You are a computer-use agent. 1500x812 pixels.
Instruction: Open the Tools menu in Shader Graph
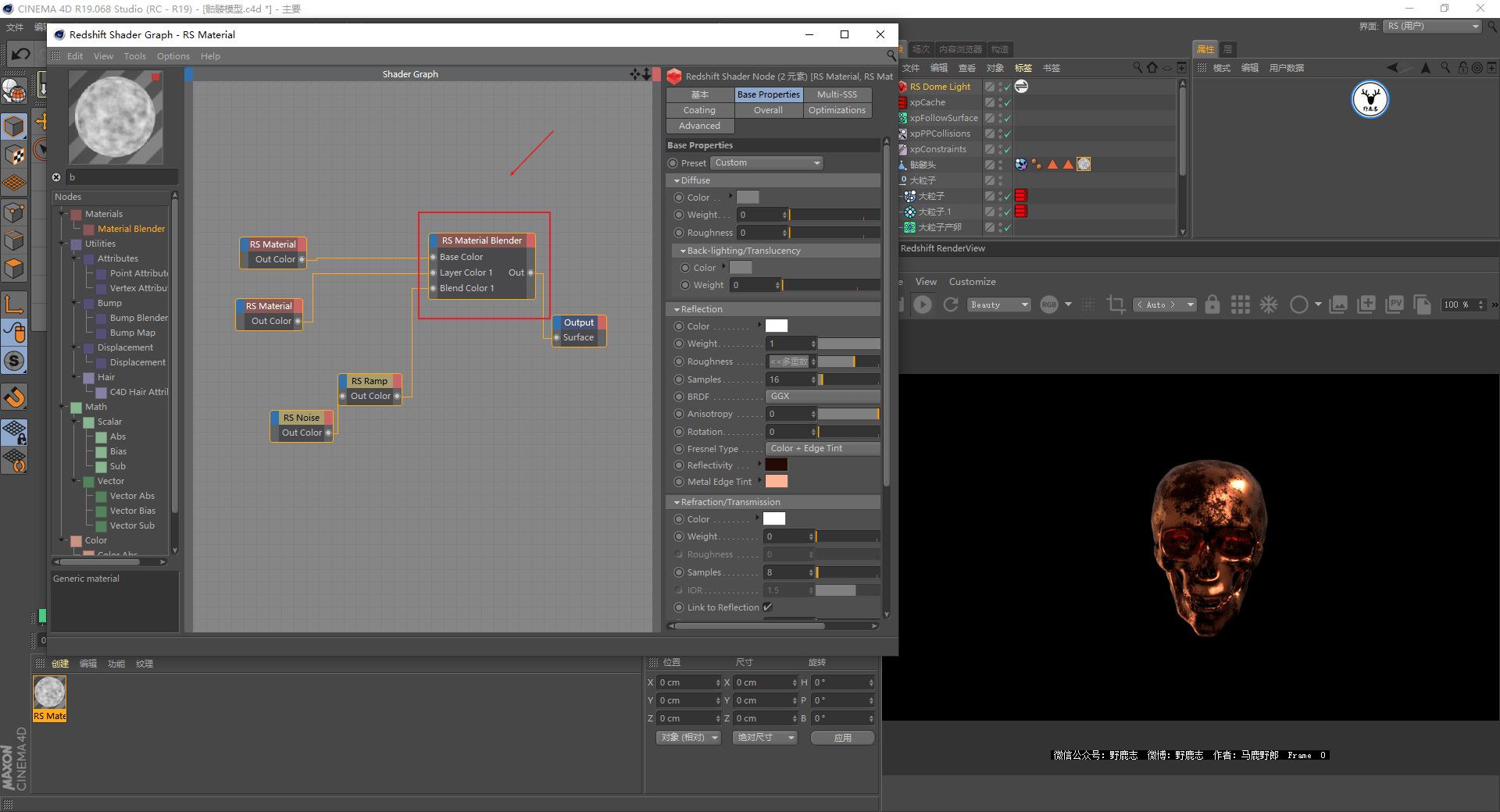[134, 56]
